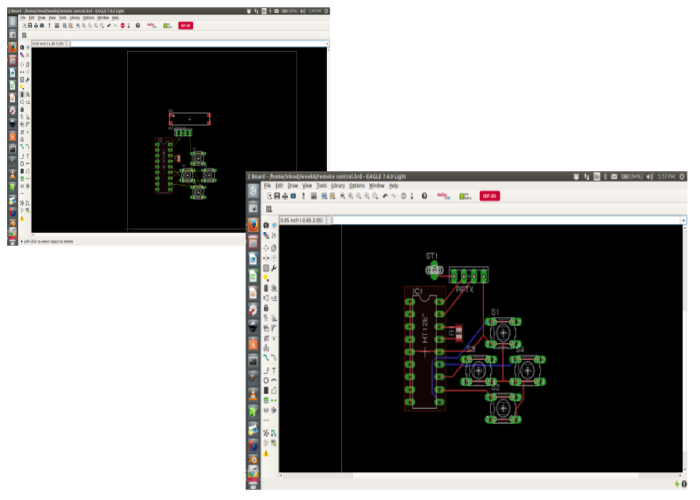This screenshot has height=500, width=700.
Task: Click Print icon in front window toolbar
Action: pos(285,196)
